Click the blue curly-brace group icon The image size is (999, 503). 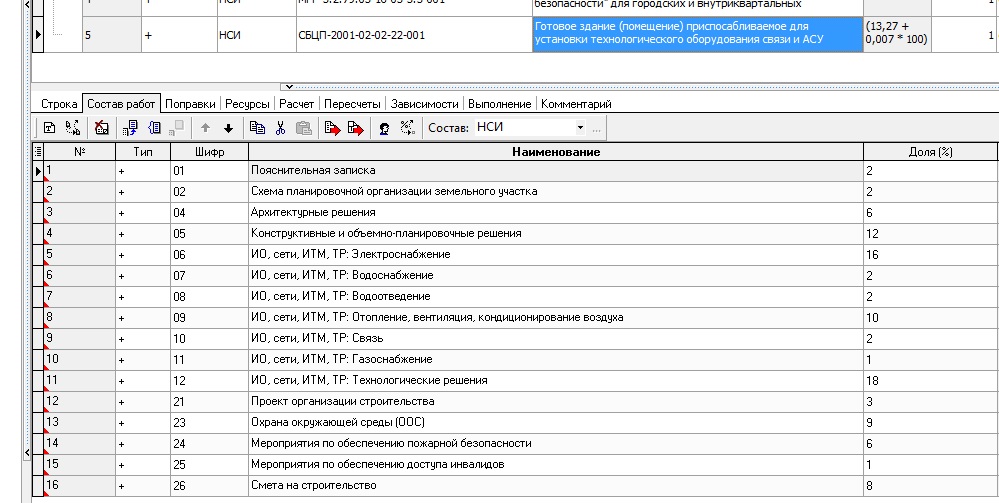coord(154,128)
